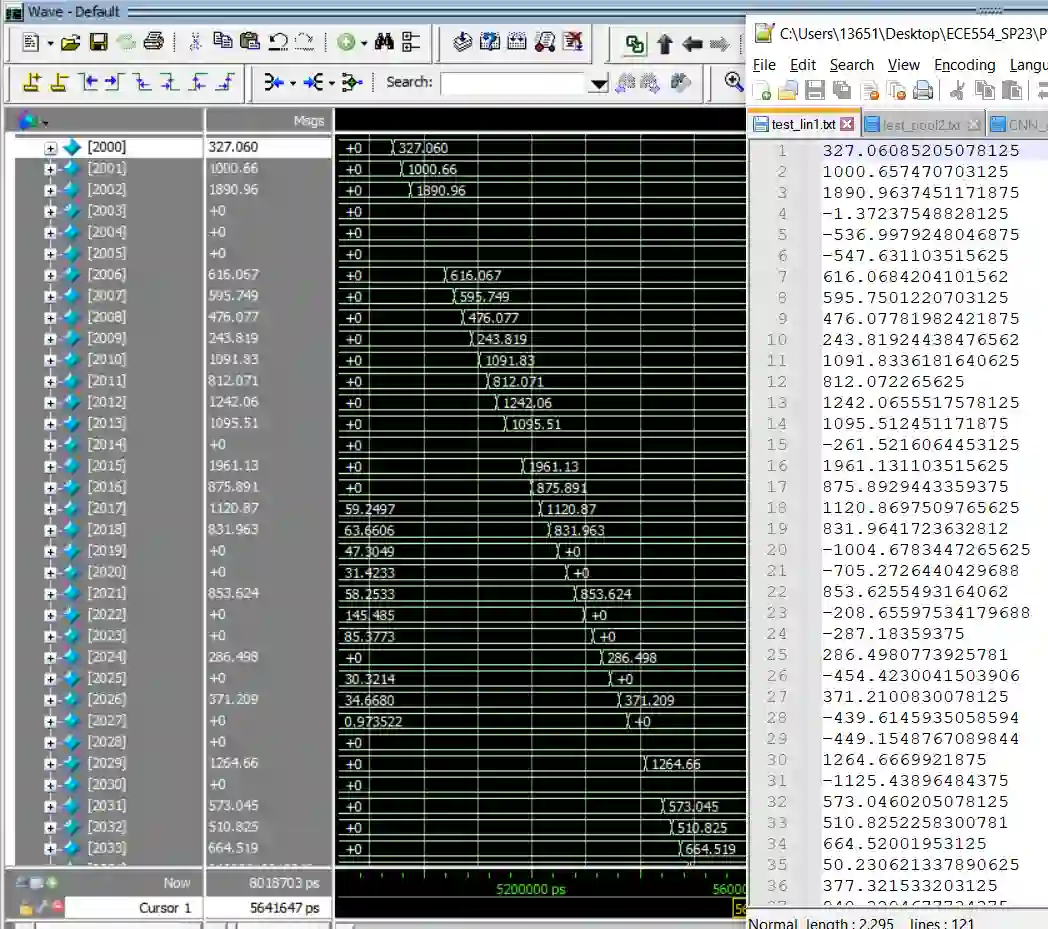Open the New file dropdown arrow

[x=50, y=43]
